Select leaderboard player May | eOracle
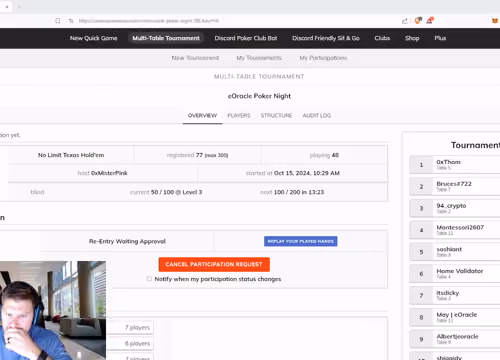This screenshot has width=500, height=360. [x=455, y=317]
